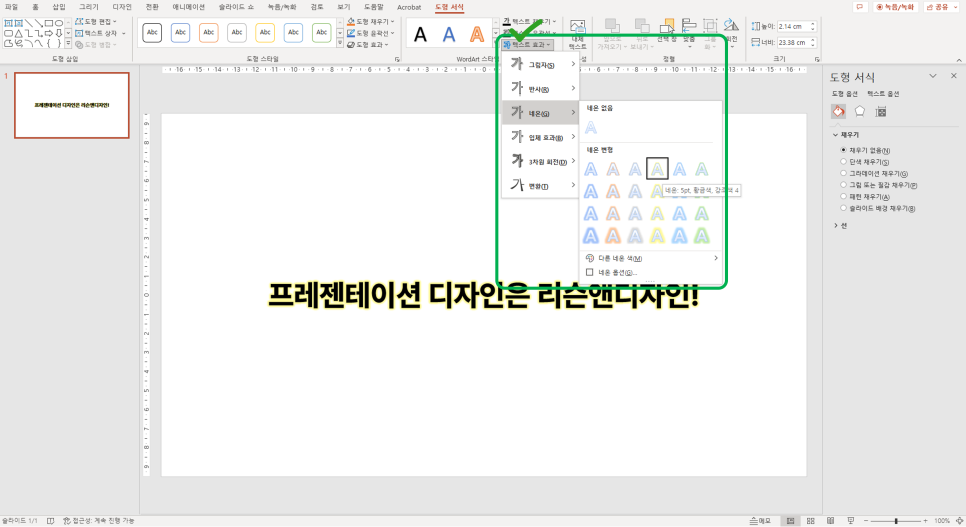Open the 도형 윤곽선 dropdown
966x527 pixels.
[370, 33]
